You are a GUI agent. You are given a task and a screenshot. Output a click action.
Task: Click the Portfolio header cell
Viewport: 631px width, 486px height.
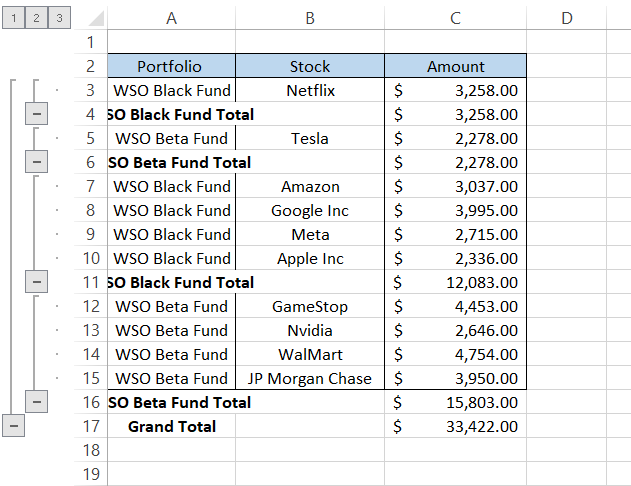tap(170, 66)
